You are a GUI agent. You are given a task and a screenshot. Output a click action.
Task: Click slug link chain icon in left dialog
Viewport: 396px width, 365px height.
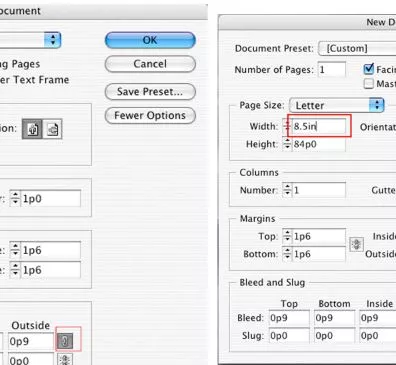65,360
